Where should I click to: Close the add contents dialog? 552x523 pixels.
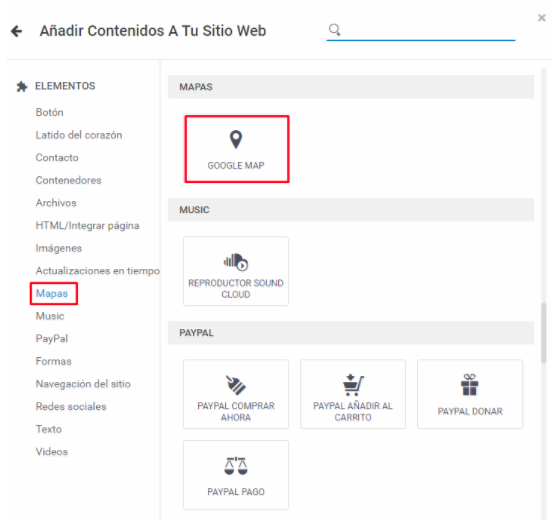tap(542, 18)
